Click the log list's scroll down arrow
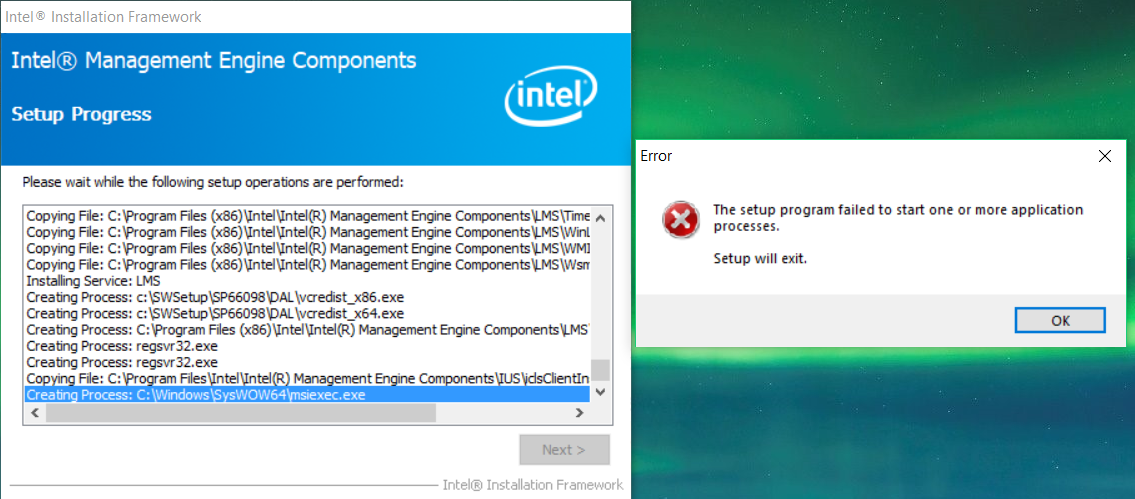Image resolution: width=1135 pixels, height=499 pixels. click(x=600, y=392)
